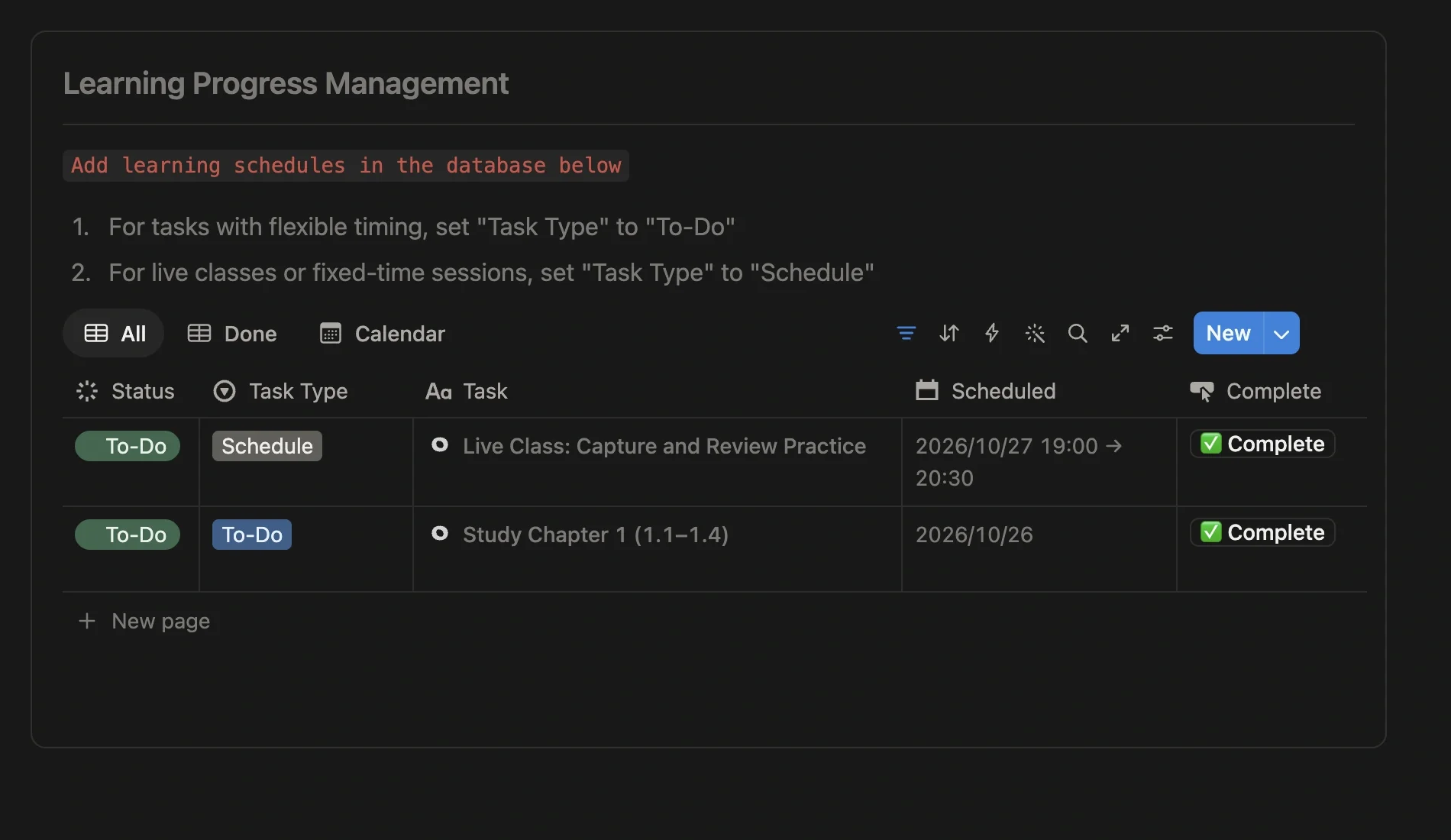Add a New page row

(144, 621)
